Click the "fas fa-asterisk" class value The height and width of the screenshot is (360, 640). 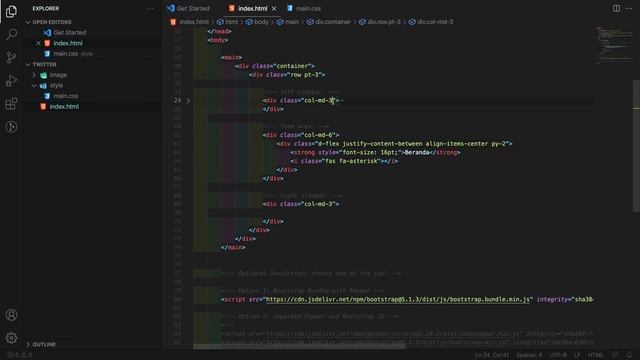[x=351, y=161]
